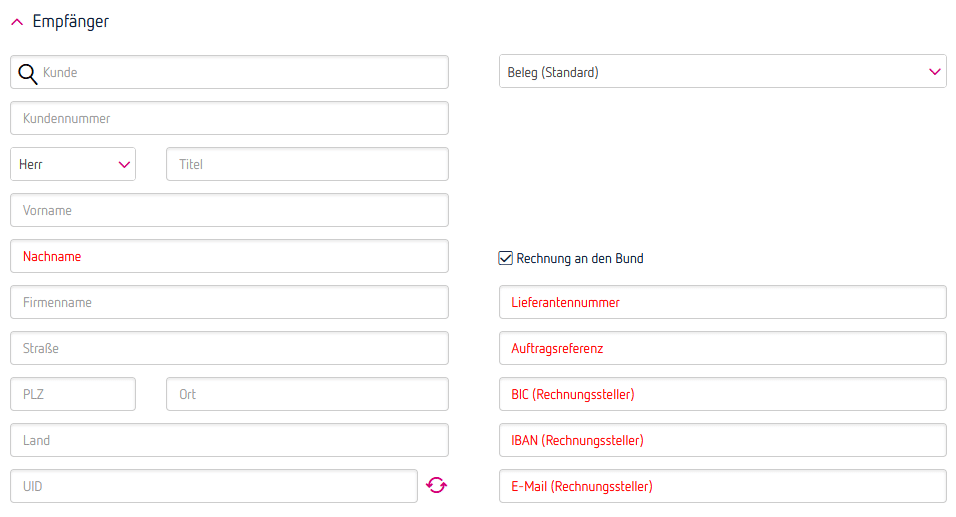
Task: Focus the Auftragsreferenz field
Action: click(722, 348)
